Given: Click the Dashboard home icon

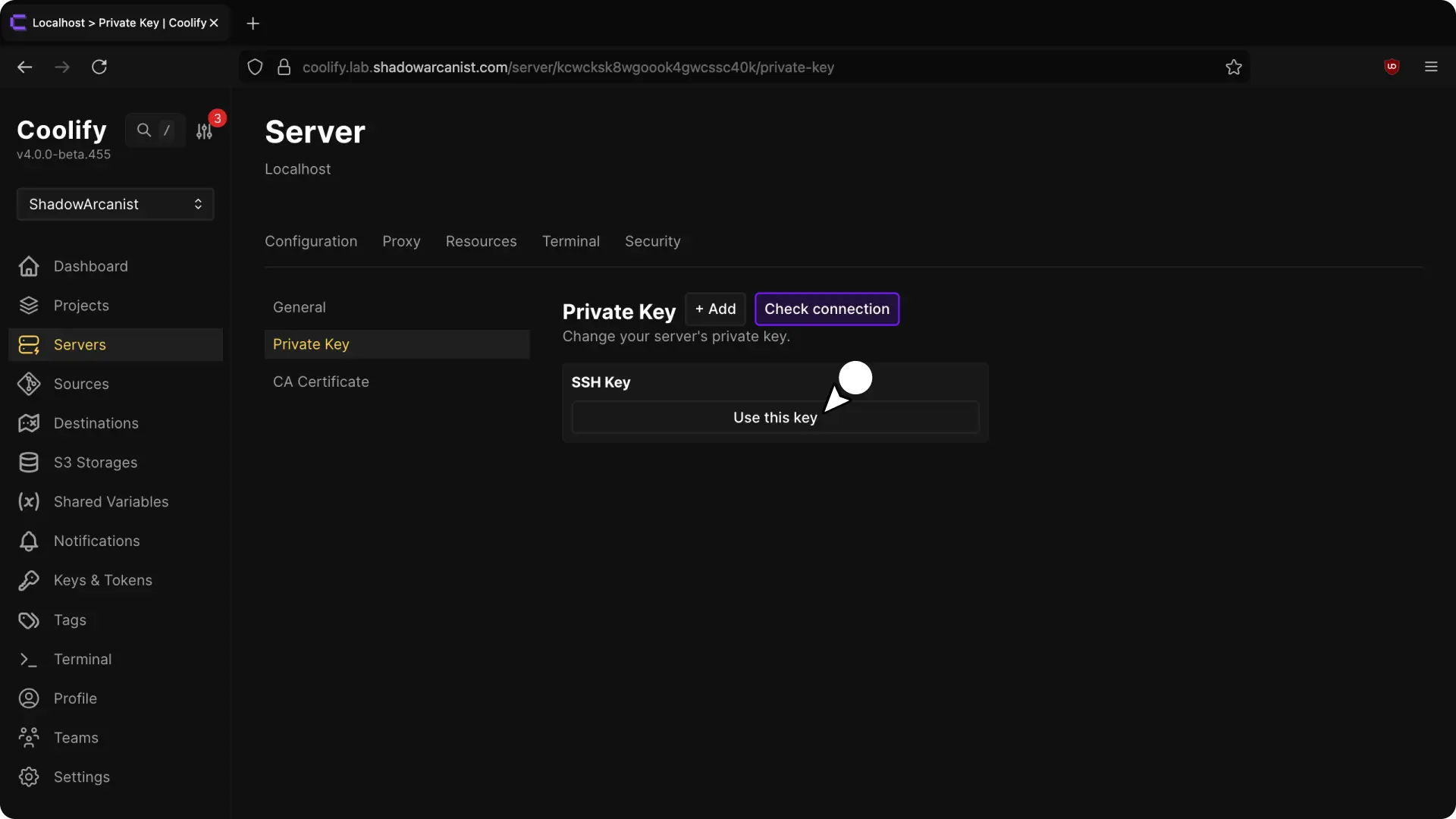Looking at the screenshot, I should 29,266.
